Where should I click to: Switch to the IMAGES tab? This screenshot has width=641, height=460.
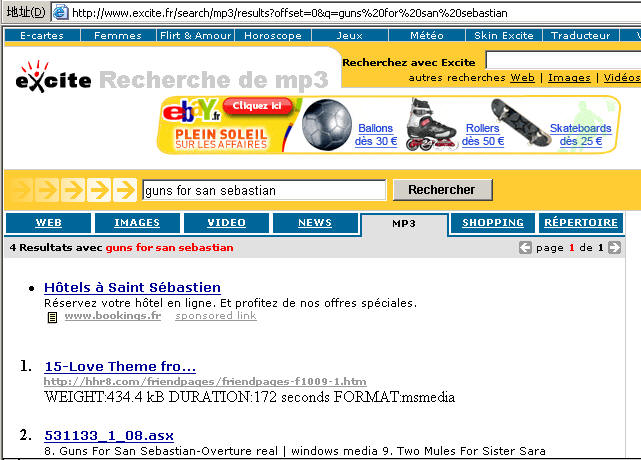(x=137, y=223)
